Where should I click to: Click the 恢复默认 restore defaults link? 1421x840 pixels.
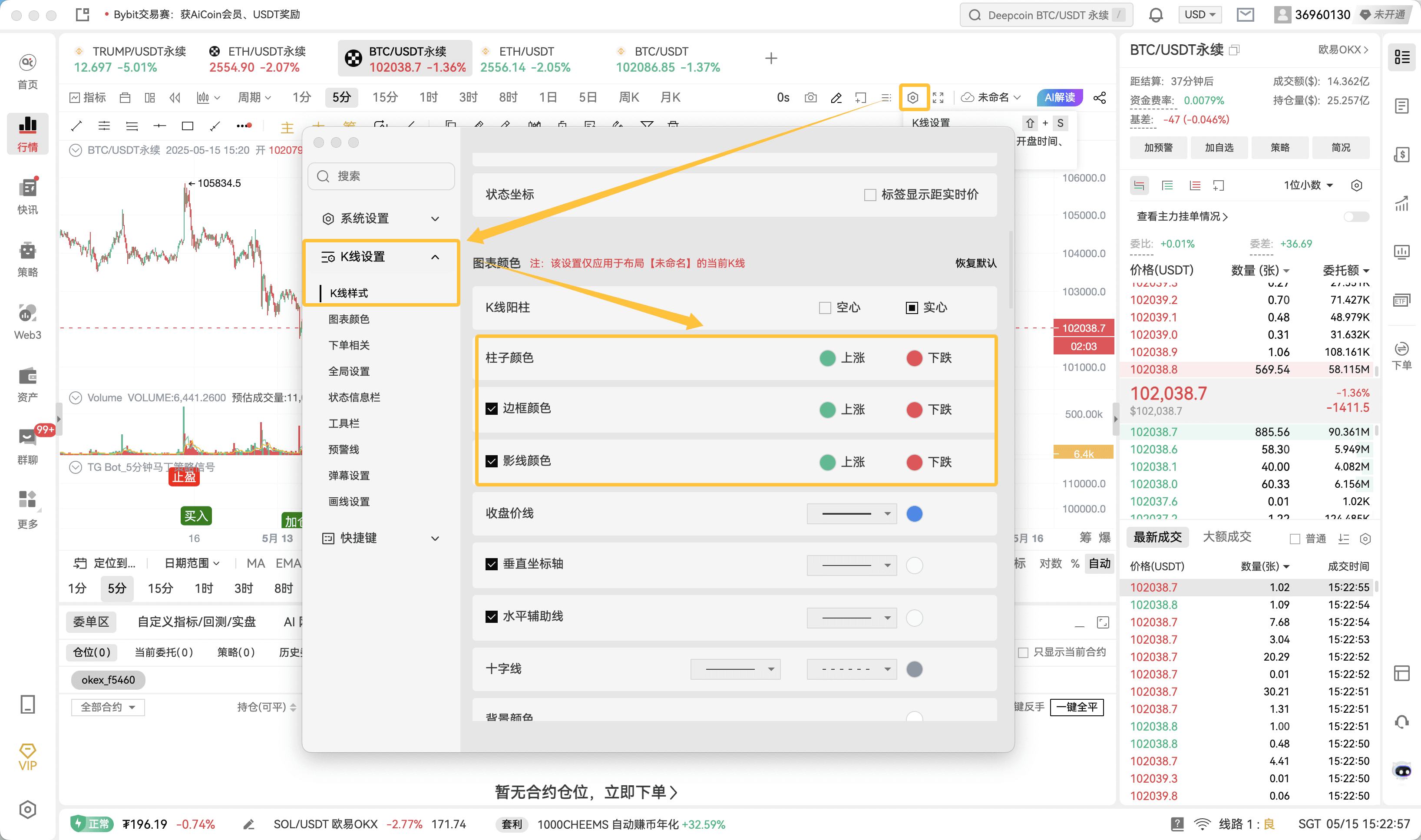tap(975, 263)
